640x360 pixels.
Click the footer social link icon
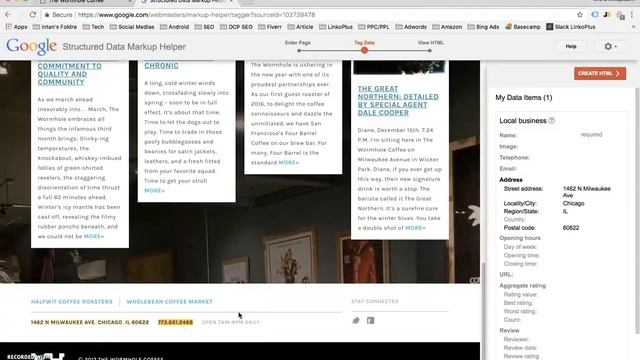click(x=356, y=320)
